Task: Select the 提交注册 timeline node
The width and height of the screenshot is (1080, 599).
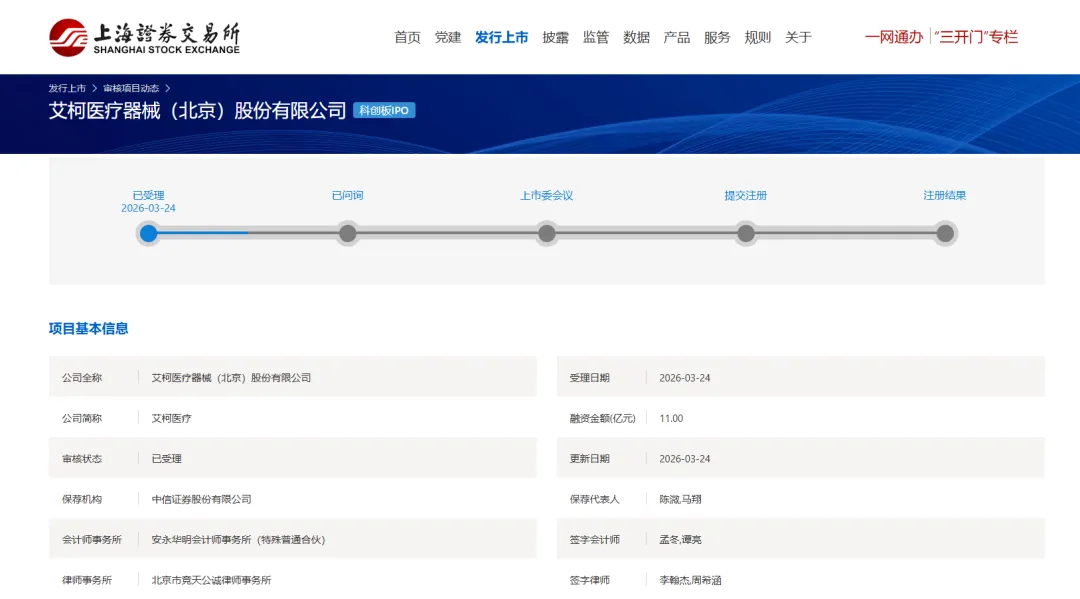Action: tap(746, 233)
